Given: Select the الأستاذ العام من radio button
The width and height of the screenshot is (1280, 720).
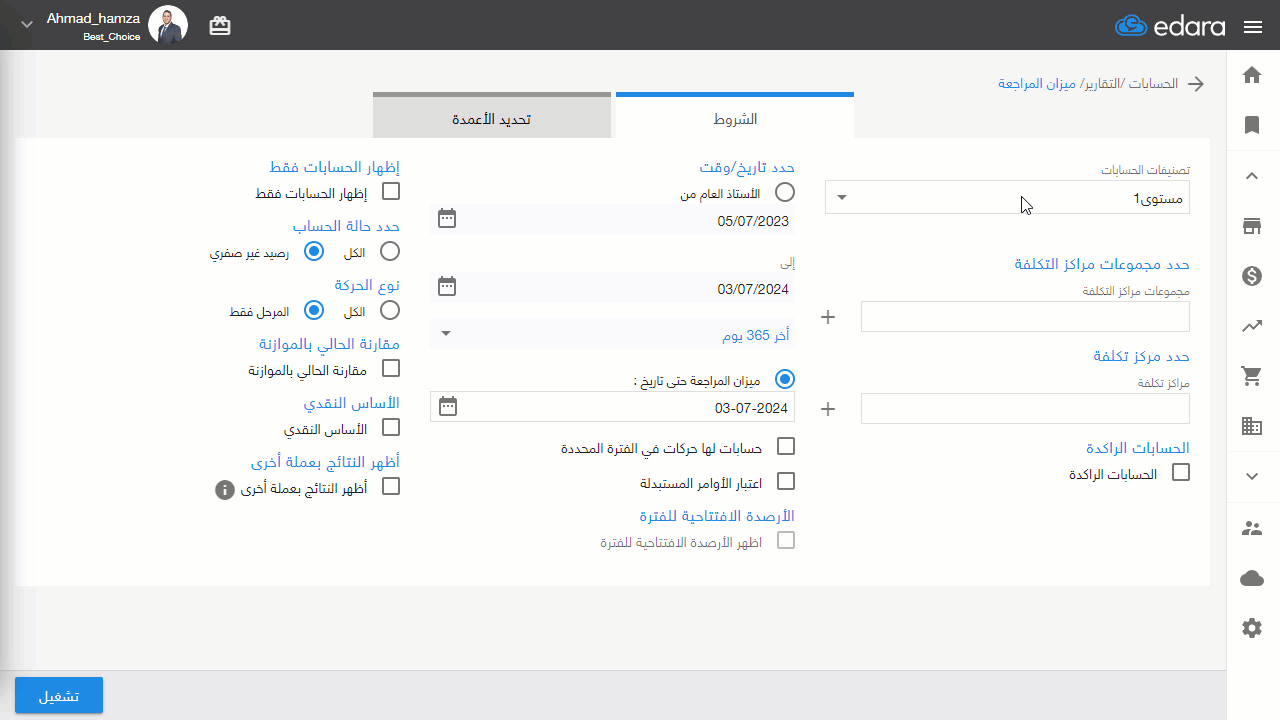Looking at the screenshot, I should coord(785,192).
